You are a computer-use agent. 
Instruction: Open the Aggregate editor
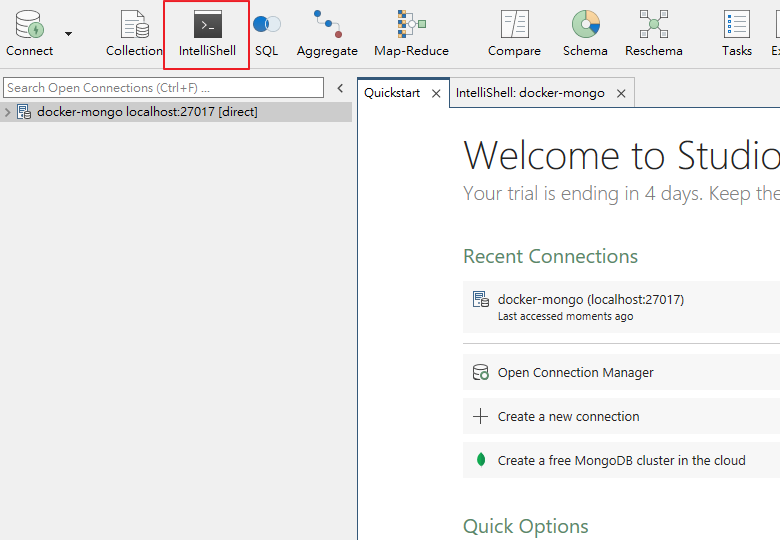tap(327, 34)
